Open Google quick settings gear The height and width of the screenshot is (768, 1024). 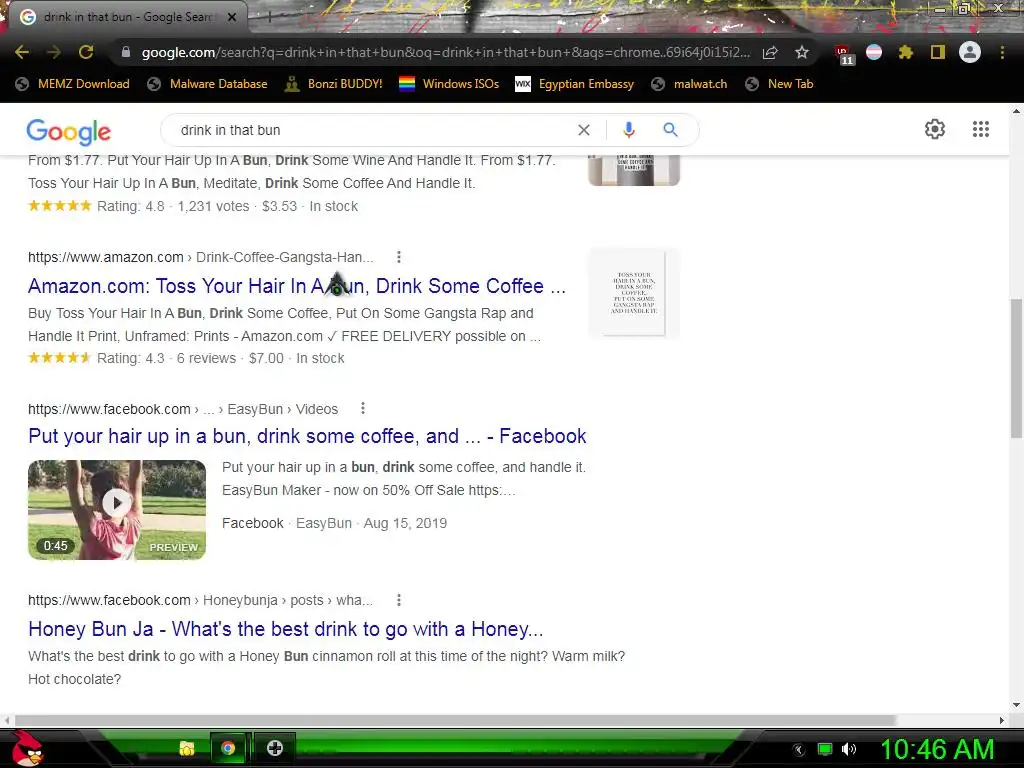[935, 129]
